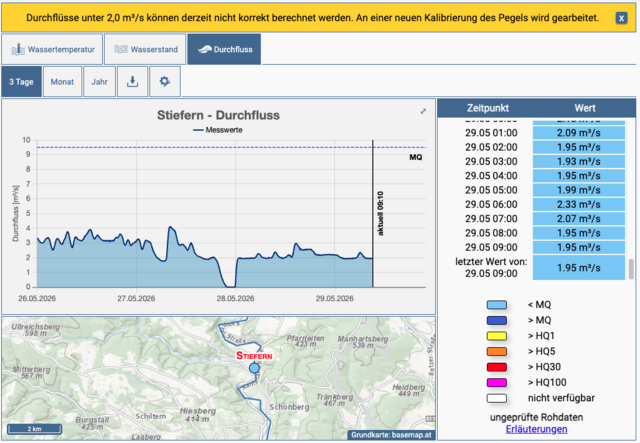Click the MQ threshold line label
The width and height of the screenshot is (640, 443).
tap(416, 157)
